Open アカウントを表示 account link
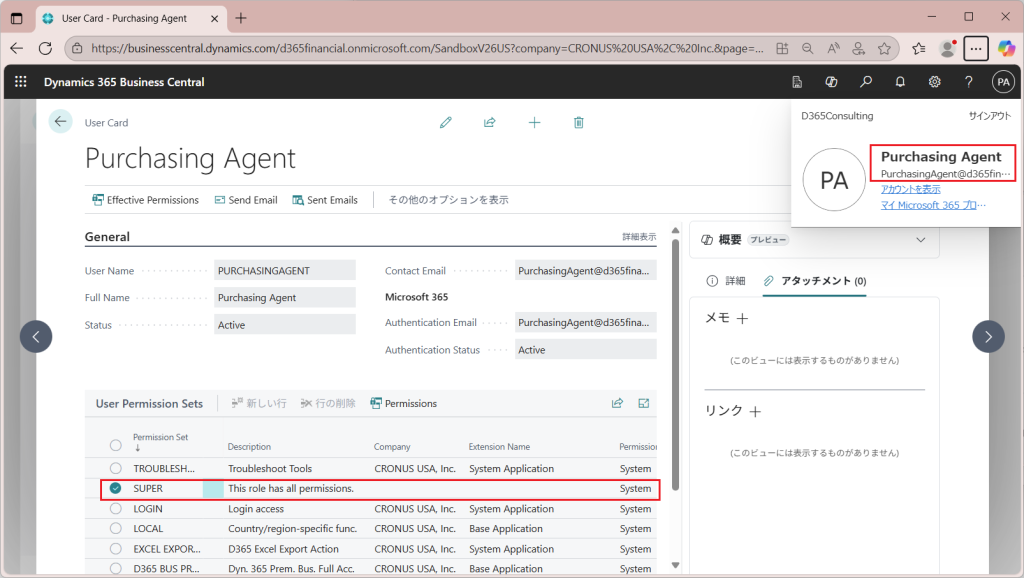Viewport: 1024px width, 578px height. (910, 189)
